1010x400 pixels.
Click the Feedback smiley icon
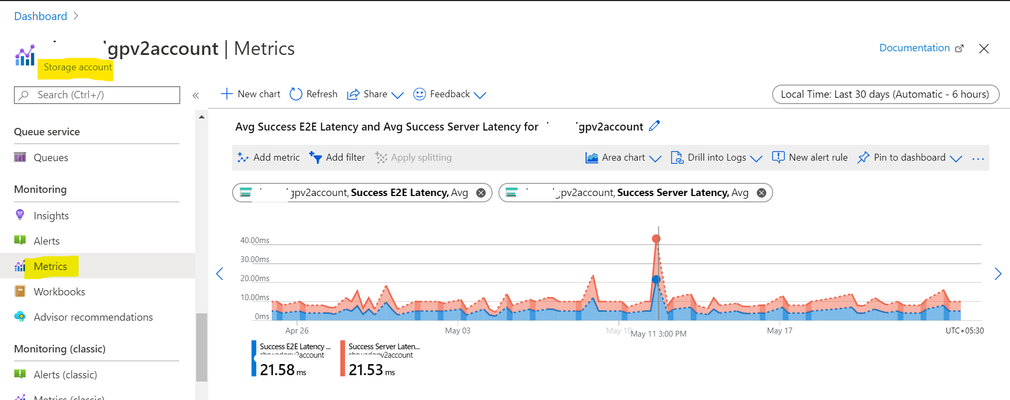point(419,94)
